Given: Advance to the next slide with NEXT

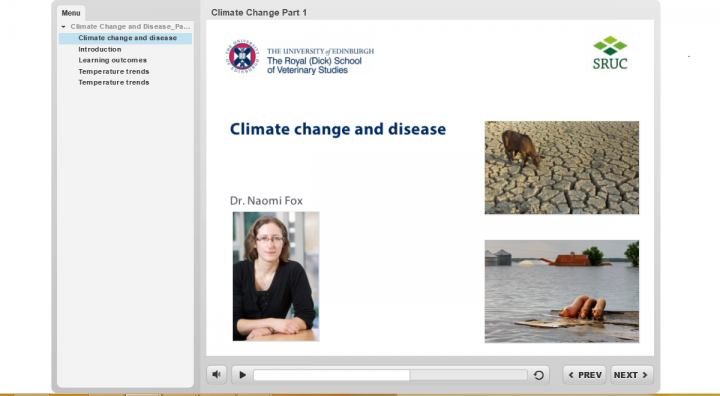Looking at the screenshot, I should (x=631, y=375).
